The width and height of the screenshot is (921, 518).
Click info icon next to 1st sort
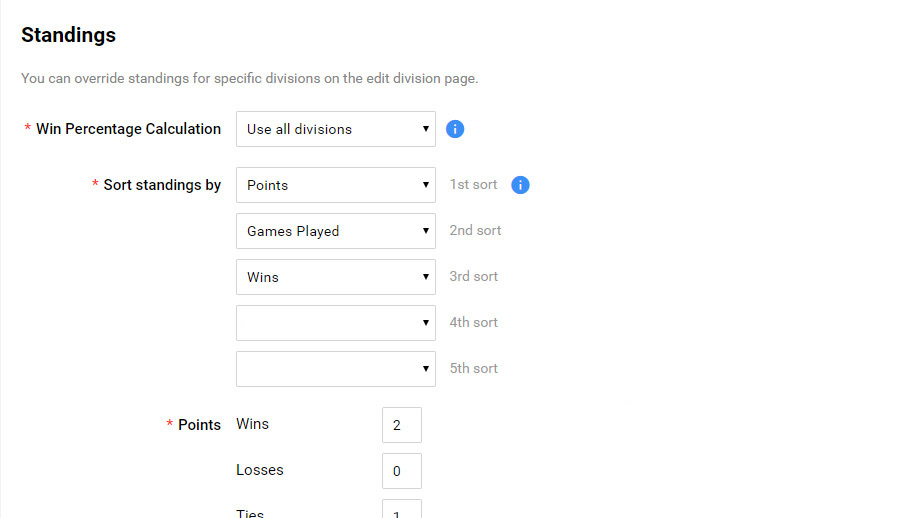coord(520,185)
